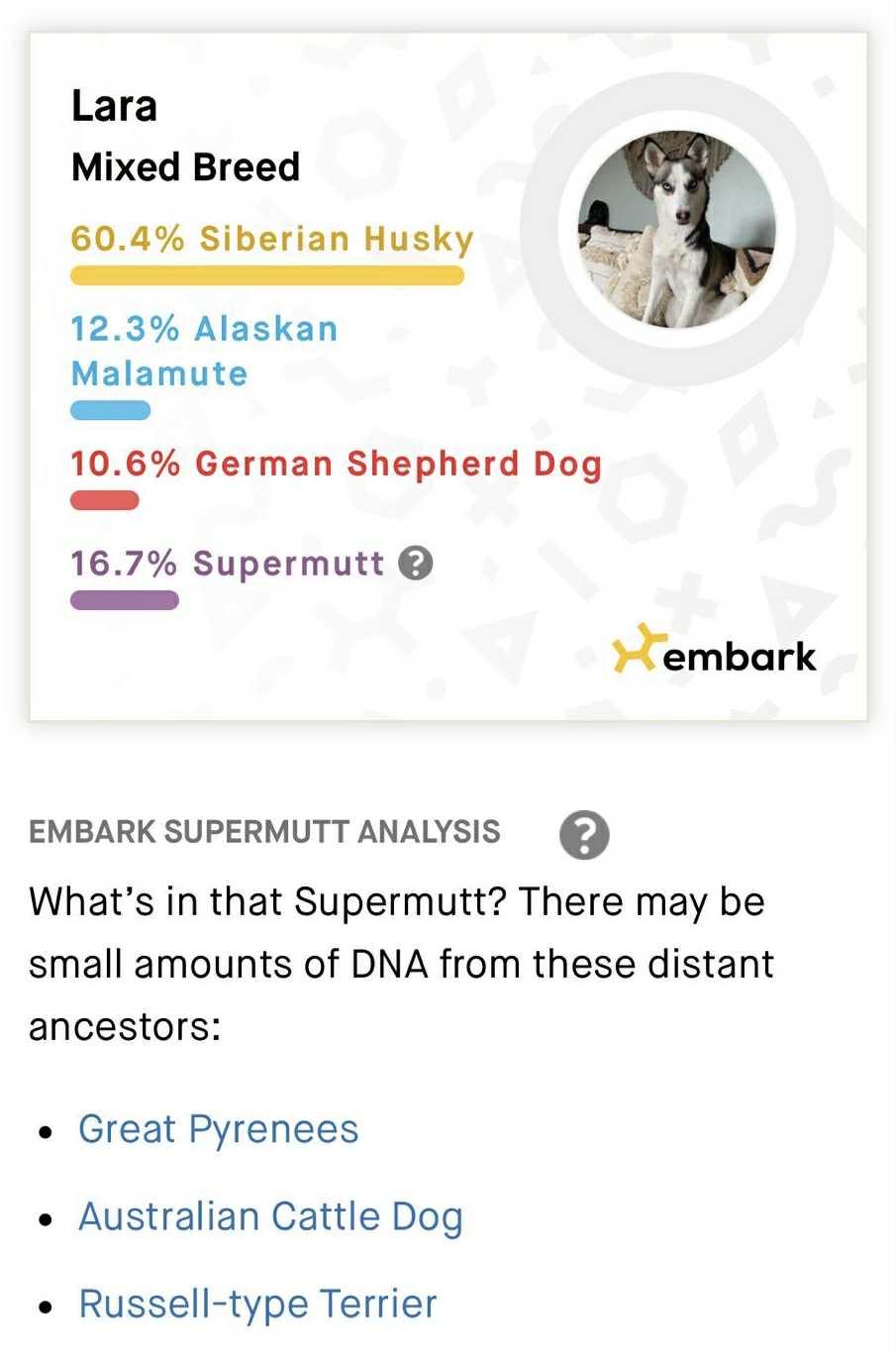
Task: Select the 60.4% Siberian Husky label
Action: click(x=272, y=240)
